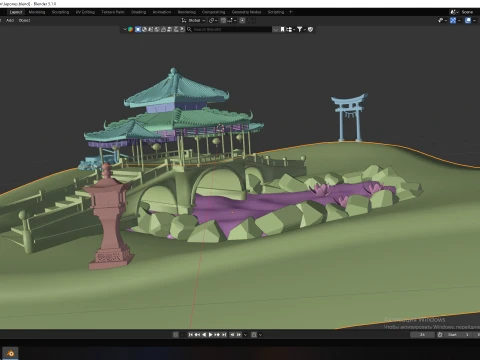Jump to the previous keyframe

coord(197,335)
